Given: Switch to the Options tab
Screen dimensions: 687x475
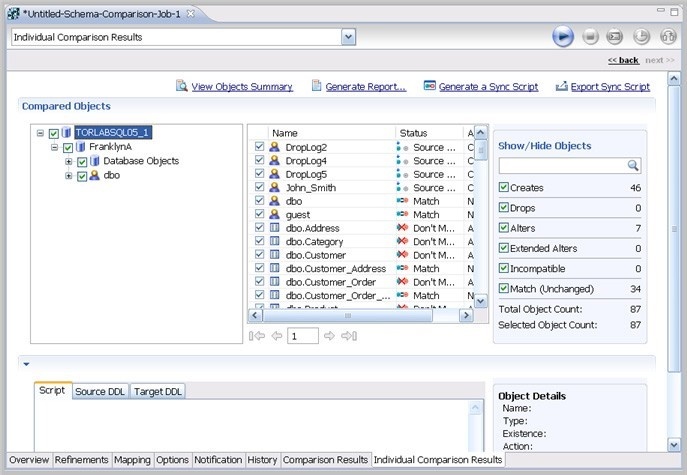Looking at the screenshot, I should 172,460.
